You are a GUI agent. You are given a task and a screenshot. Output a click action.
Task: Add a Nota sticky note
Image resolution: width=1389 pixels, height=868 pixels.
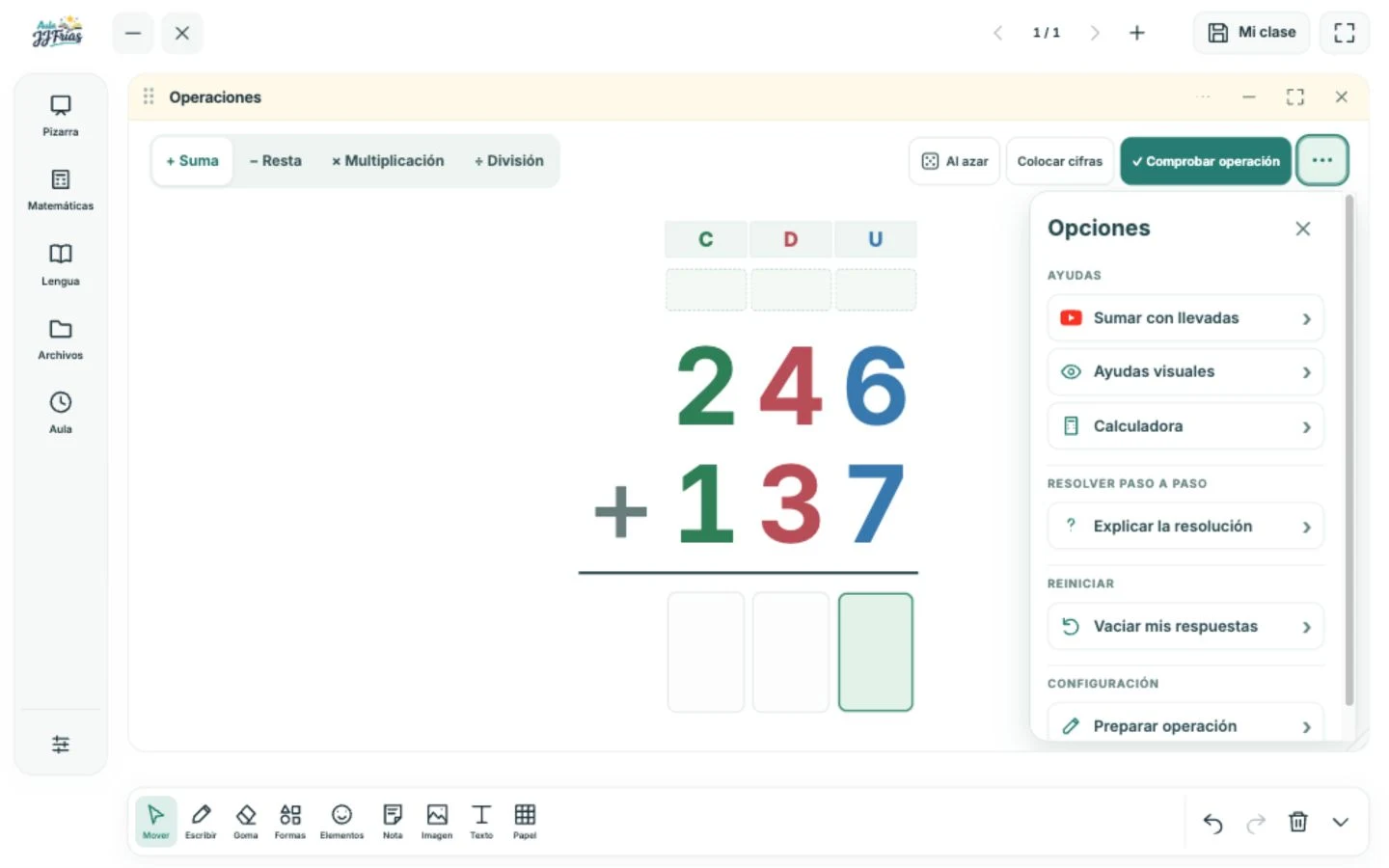tap(393, 821)
